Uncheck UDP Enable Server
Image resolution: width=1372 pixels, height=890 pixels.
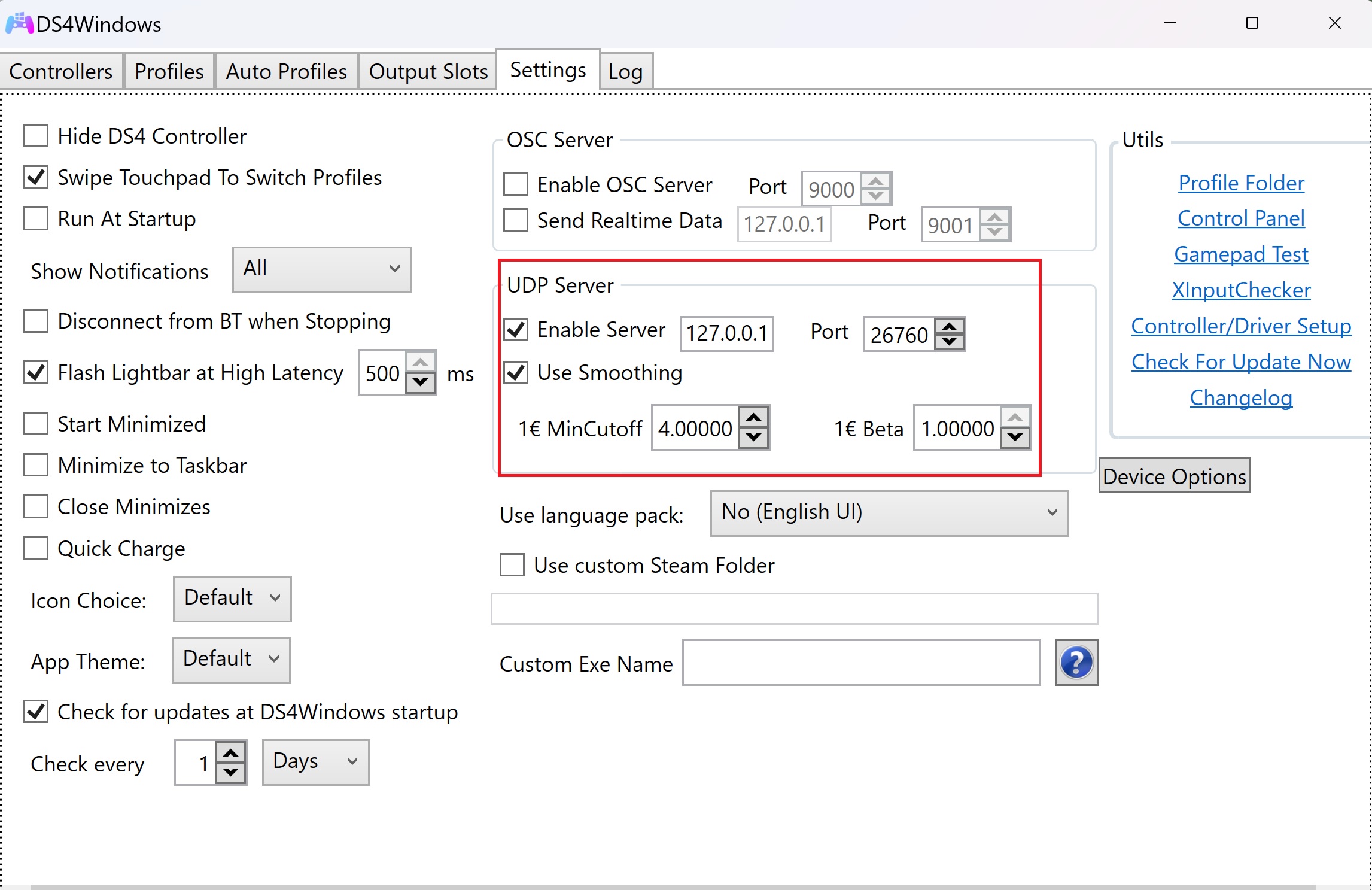(516, 329)
